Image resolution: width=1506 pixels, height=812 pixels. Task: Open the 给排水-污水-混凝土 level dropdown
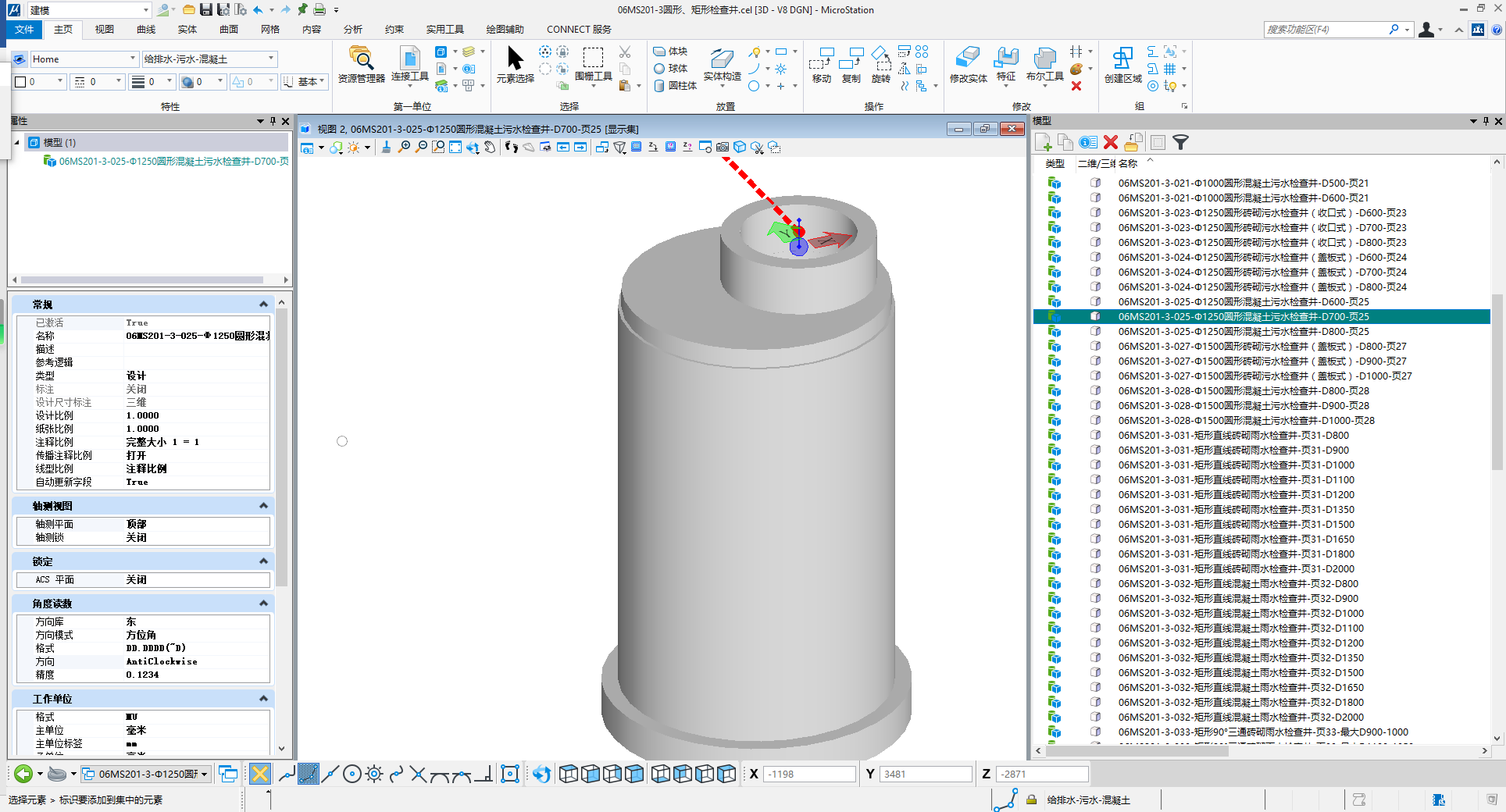coord(271,59)
